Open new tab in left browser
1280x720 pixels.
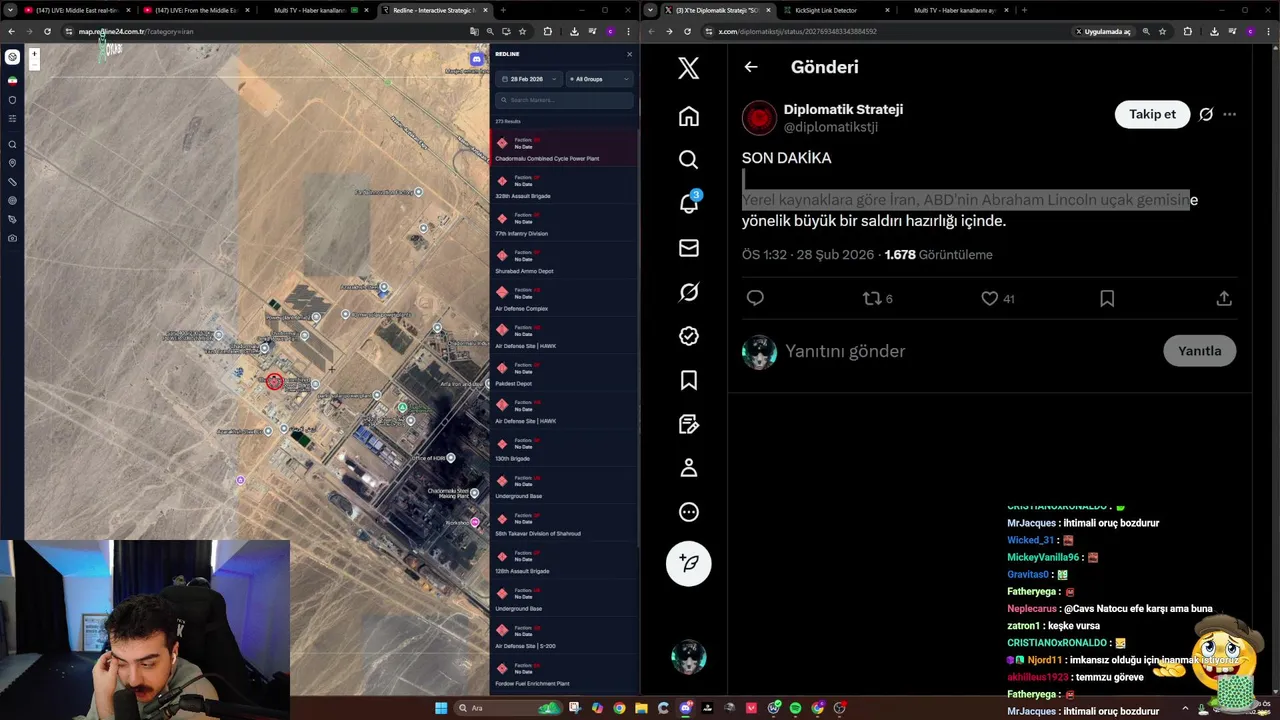click(x=503, y=10)
